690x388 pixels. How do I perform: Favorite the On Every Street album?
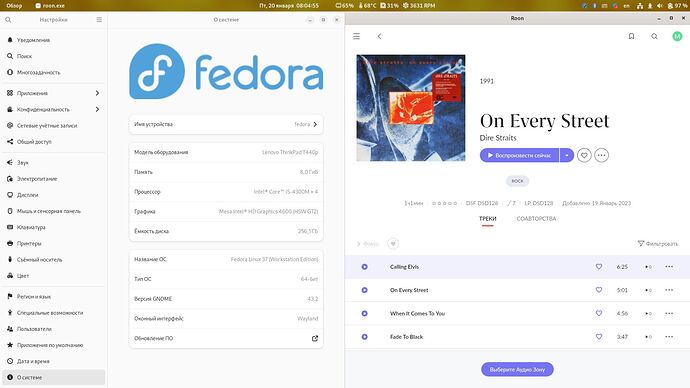tap(584, 155)
